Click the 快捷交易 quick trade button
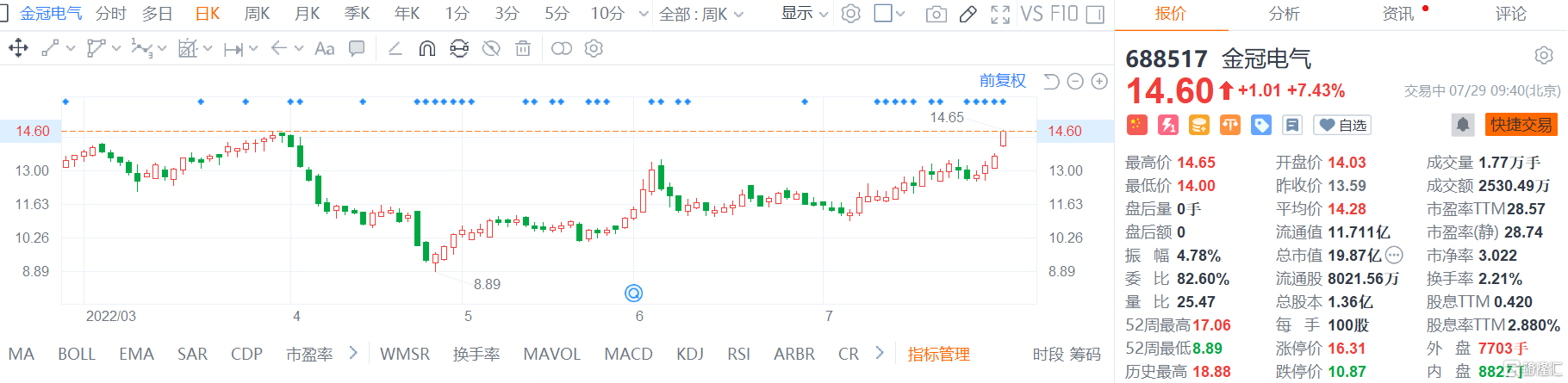Viewport: 1568px width, 383px height. coord(1521,125)
